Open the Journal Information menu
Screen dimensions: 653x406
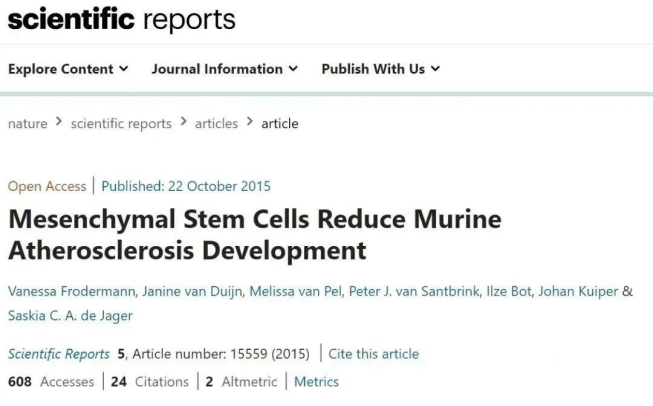click(225, 69)
